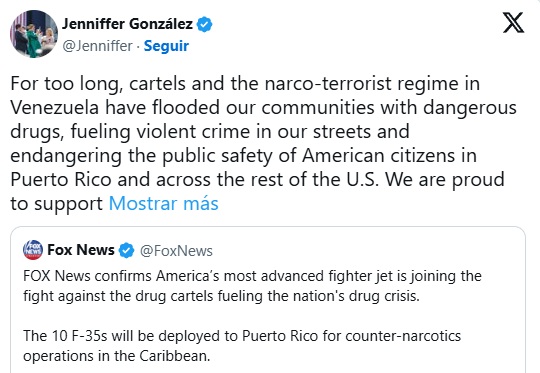Viewport: 540px width, 373px height.
Task: Expand the tweet with Mostrar más
Action: point(164,204)
